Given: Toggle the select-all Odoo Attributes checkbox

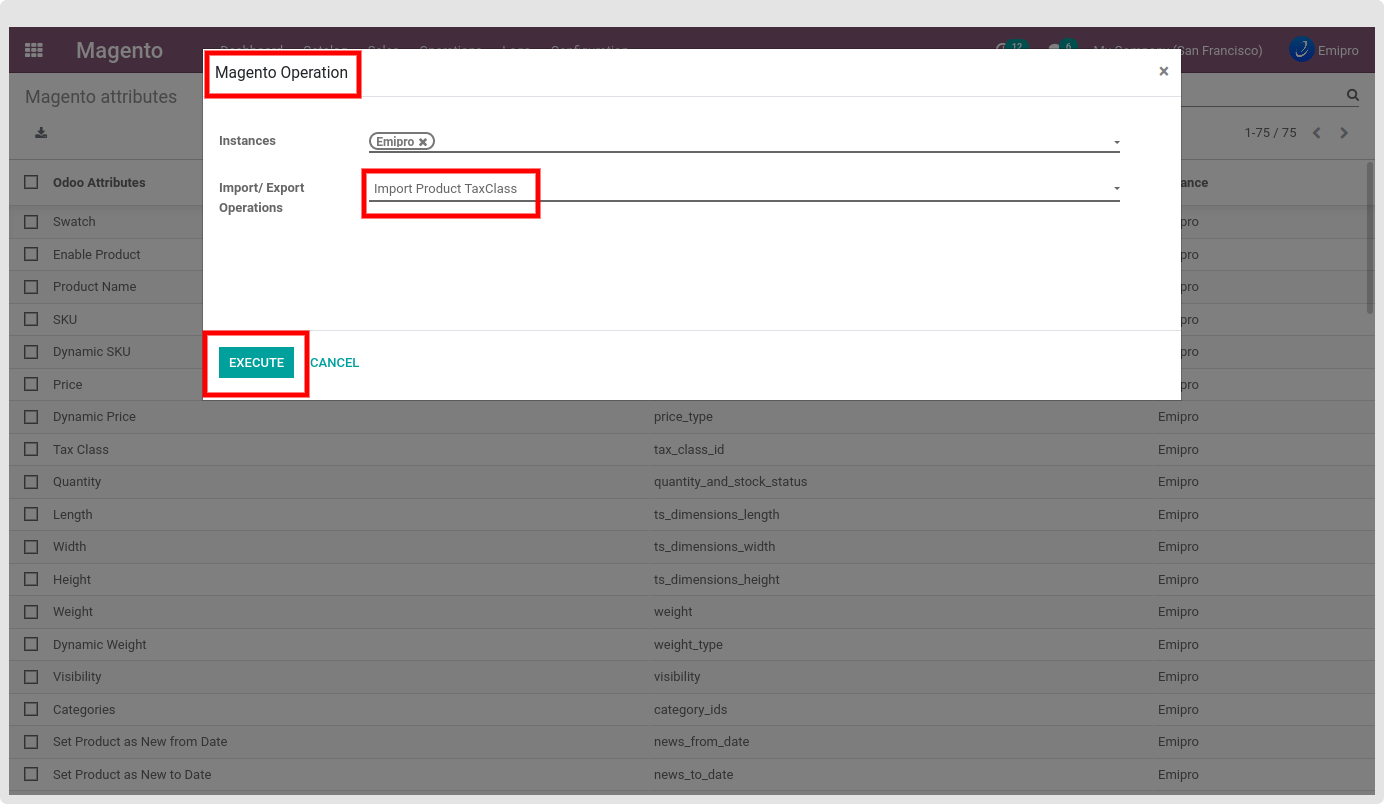Looking at the screenshot, I should tap(32, 182).
